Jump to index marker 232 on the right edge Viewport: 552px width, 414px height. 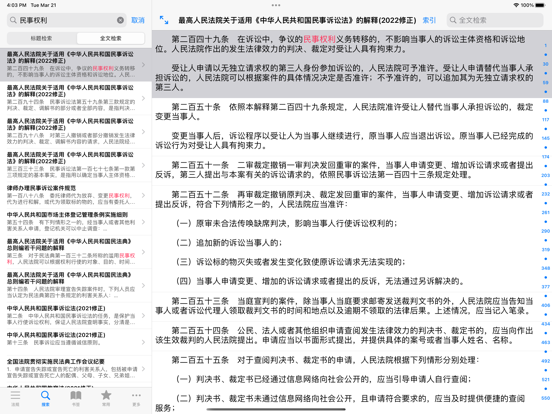tap(546, 194)
